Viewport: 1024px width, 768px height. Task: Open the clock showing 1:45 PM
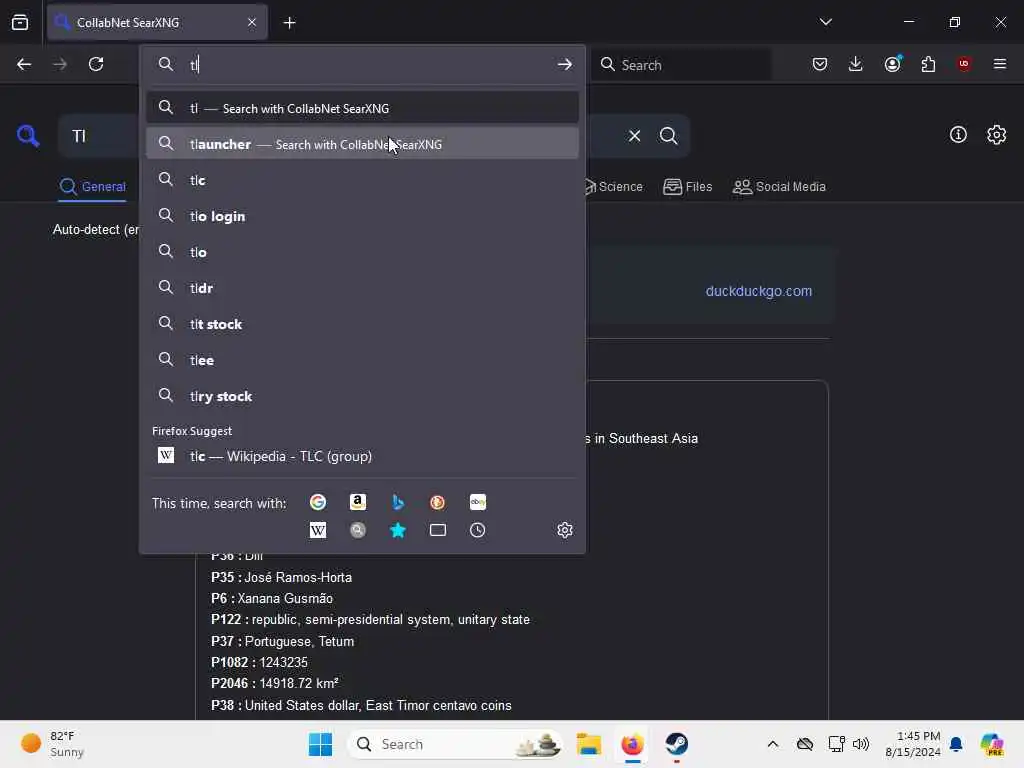pyautogui.click(x=914, y=744)
